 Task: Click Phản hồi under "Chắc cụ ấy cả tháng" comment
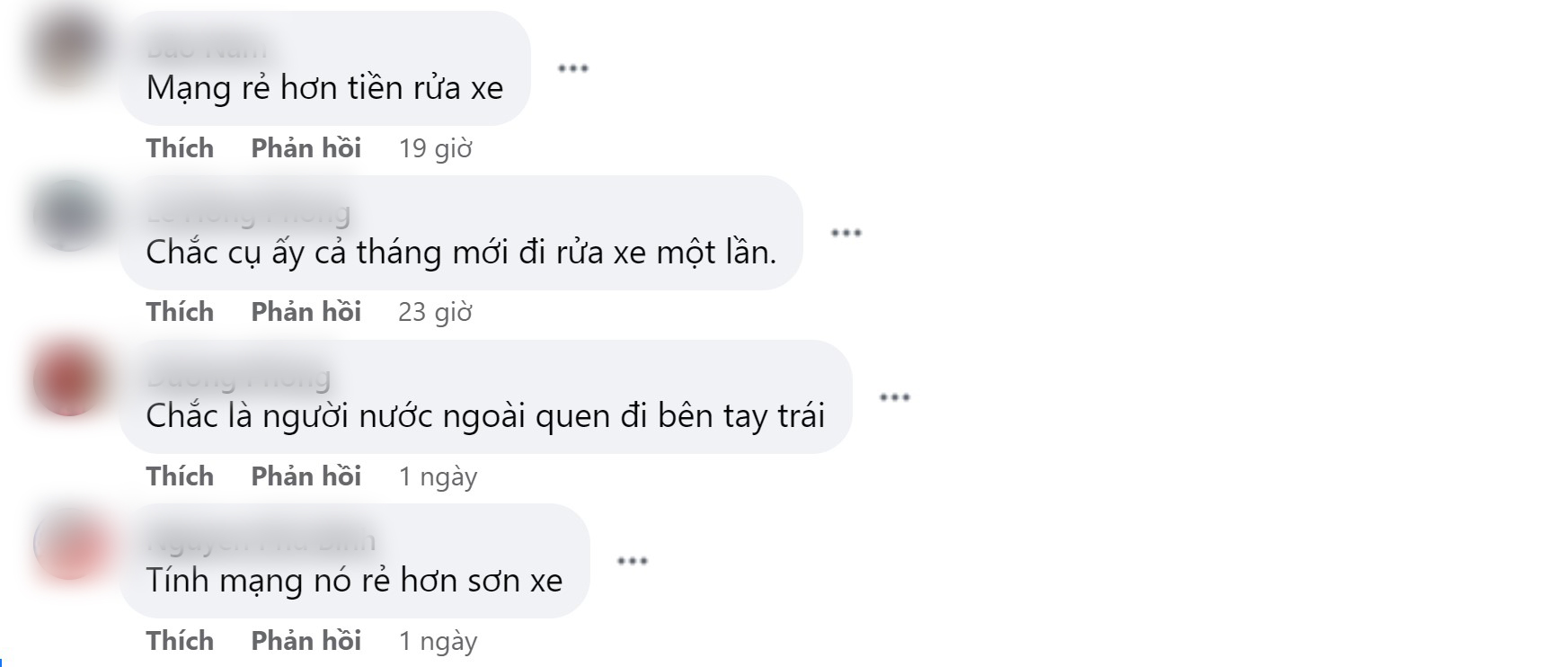[x=306, y=312]
